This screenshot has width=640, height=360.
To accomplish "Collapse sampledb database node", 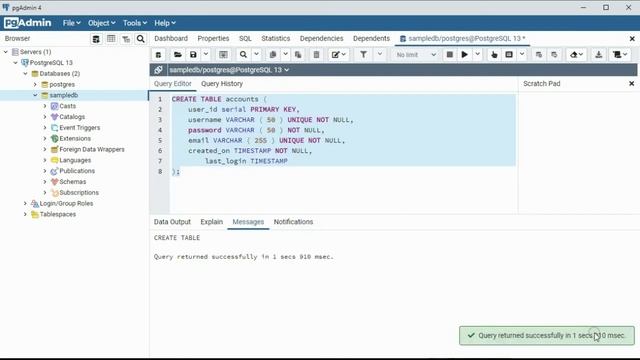I will click(x=35, y=95).
